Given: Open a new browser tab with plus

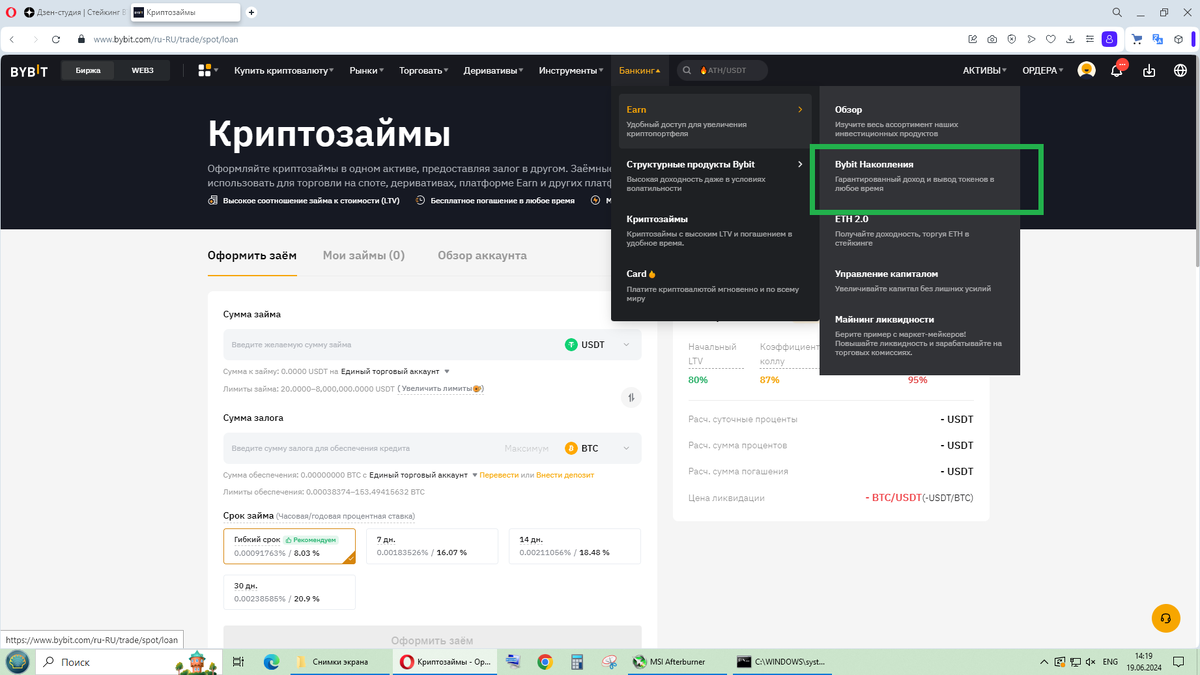Looking at the screenshot, I should coord(251,12).
